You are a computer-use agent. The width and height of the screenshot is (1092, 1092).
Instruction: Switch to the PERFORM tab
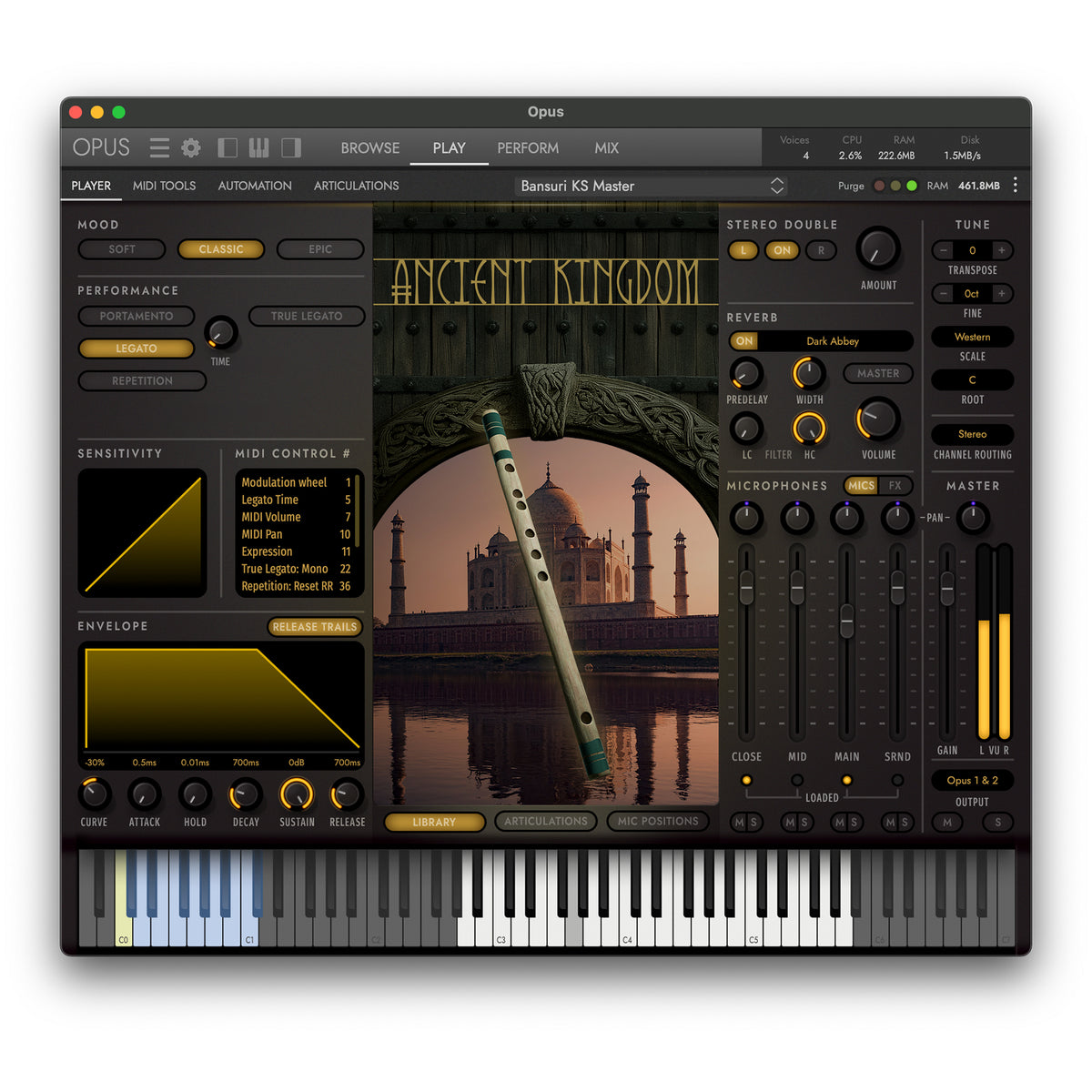point(528,147)
